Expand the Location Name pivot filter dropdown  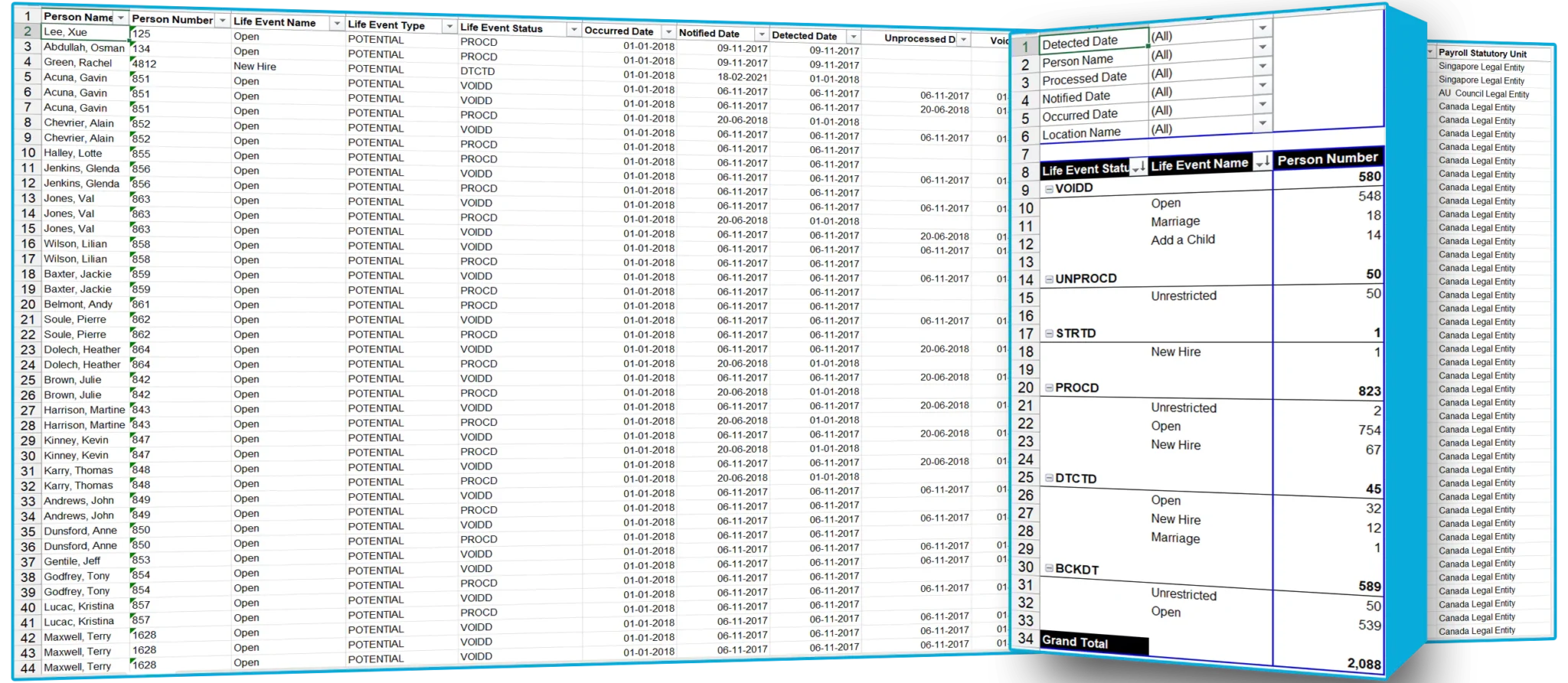click(1263, 123)
